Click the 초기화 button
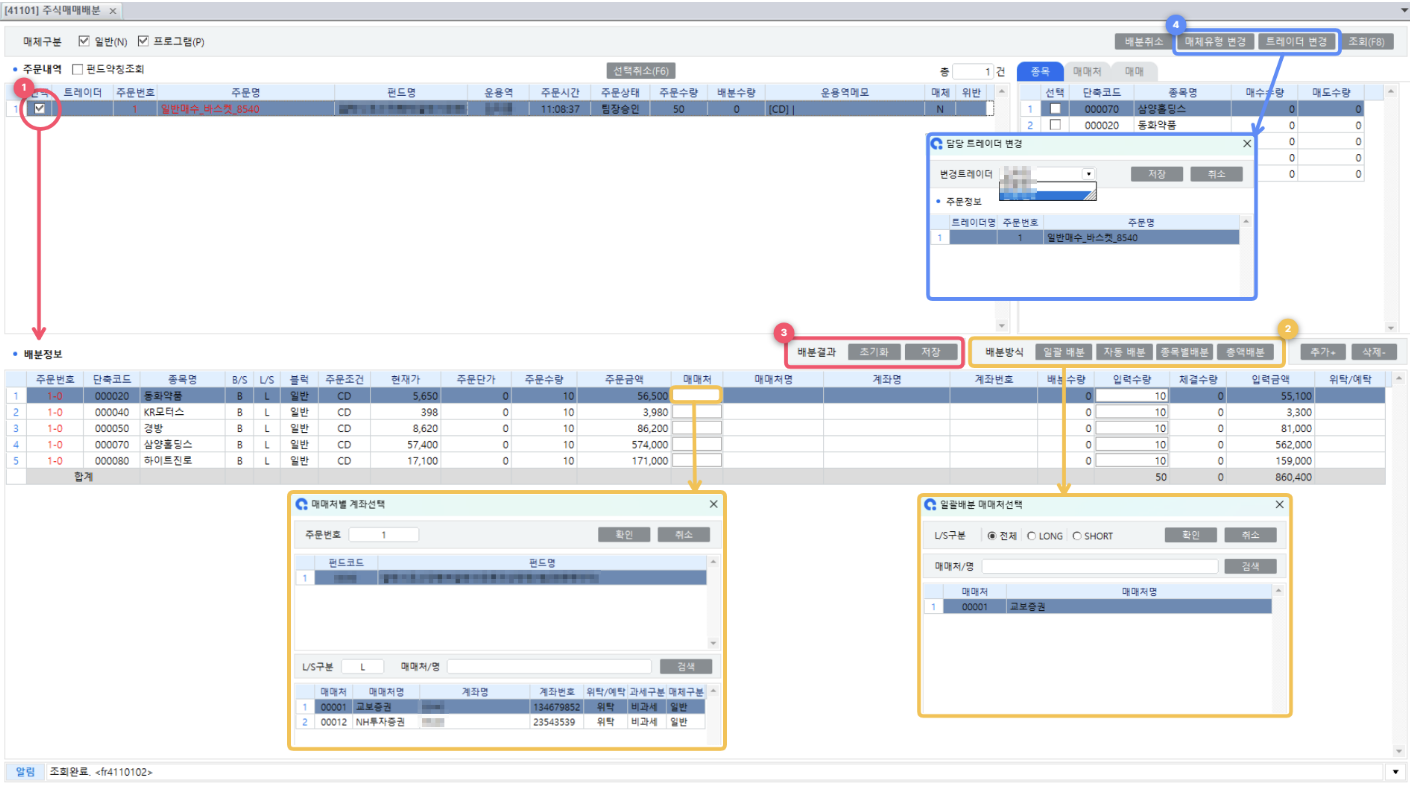 (x=873, y=352)
